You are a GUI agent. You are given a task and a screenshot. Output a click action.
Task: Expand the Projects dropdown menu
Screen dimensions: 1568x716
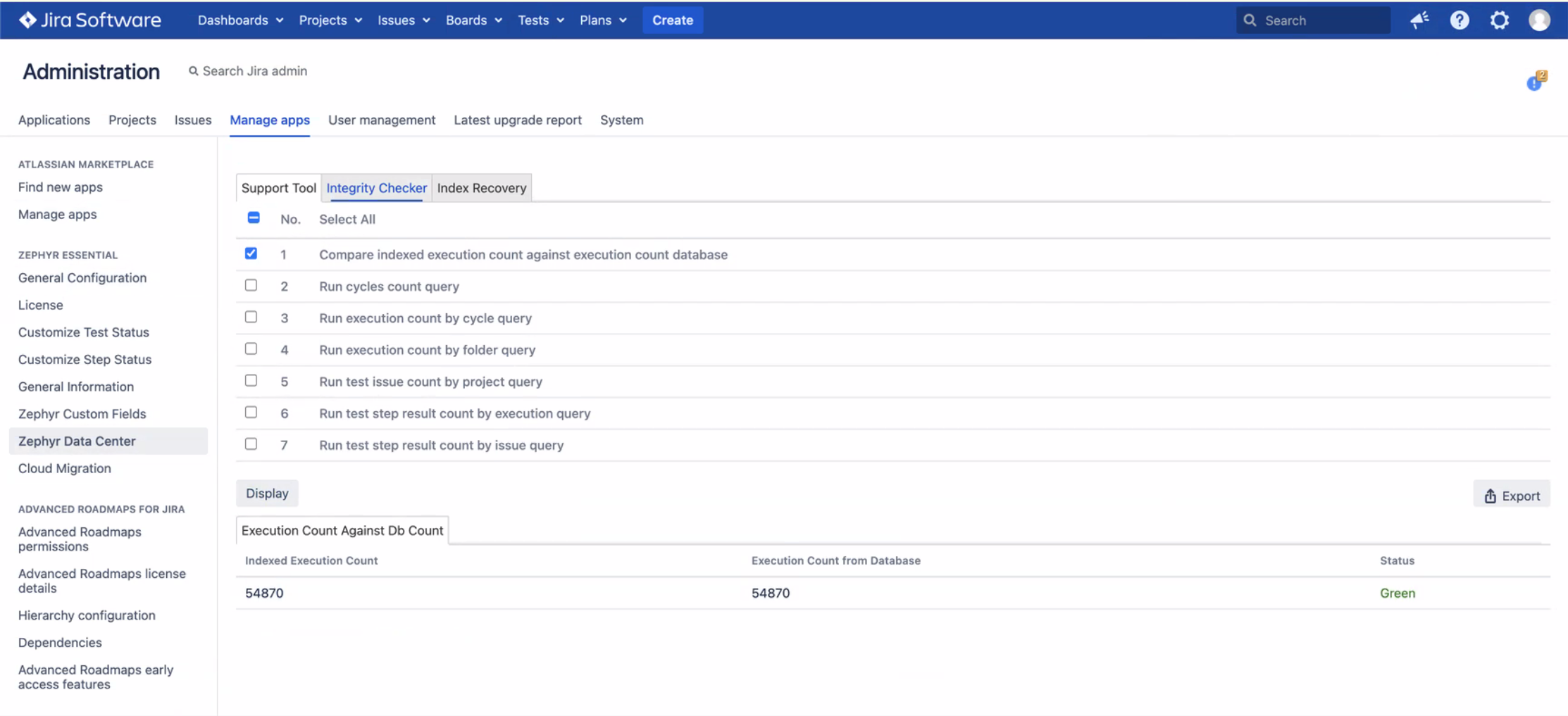(330, 20)
